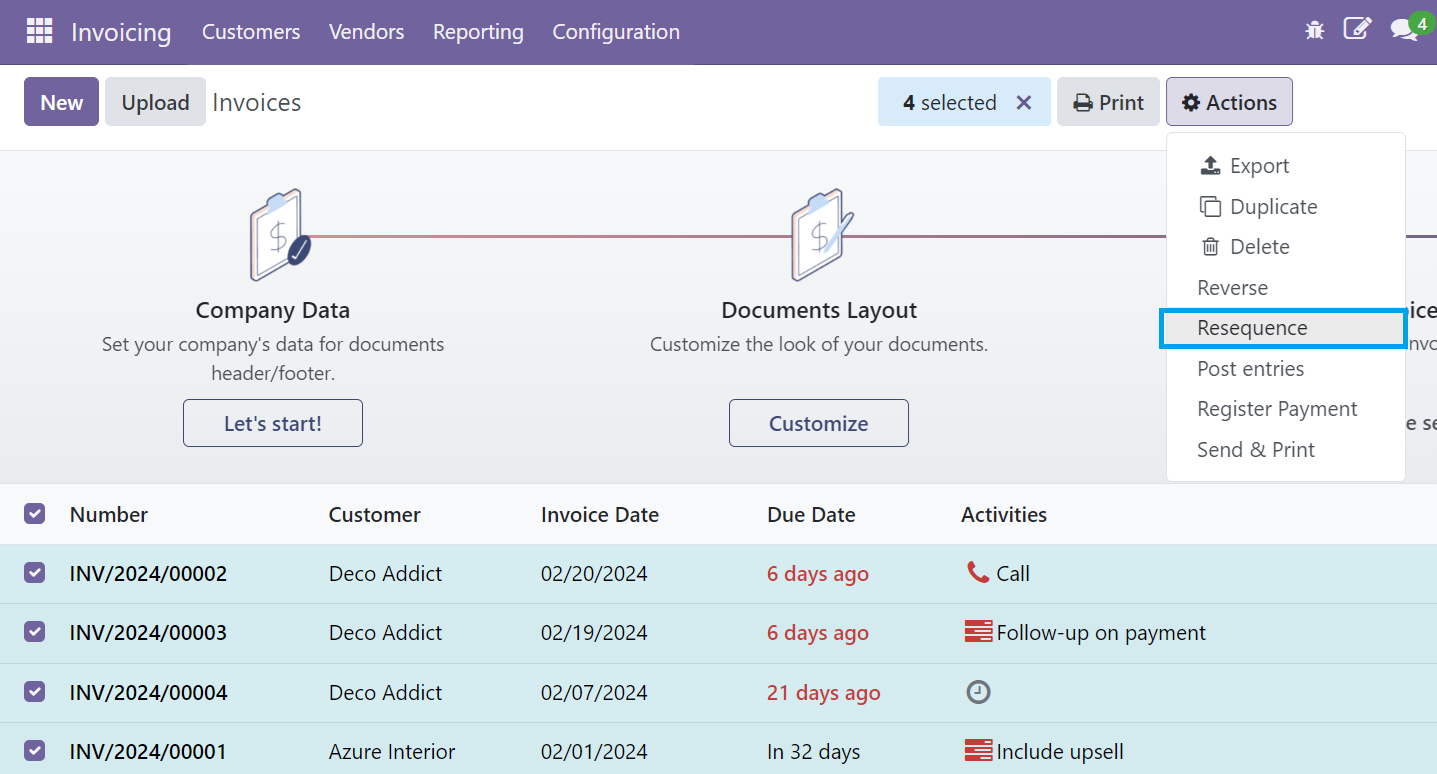Go to the Invoicing app home

click(121, 32)
